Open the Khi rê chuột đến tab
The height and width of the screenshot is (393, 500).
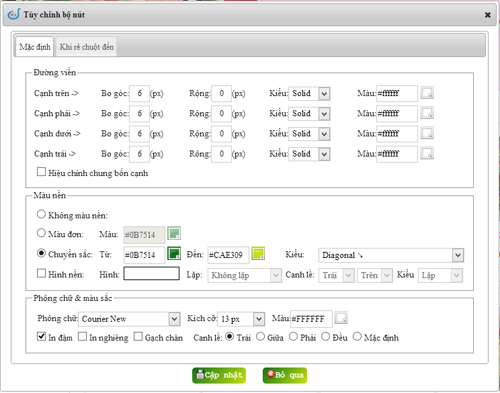pos(87,47)
